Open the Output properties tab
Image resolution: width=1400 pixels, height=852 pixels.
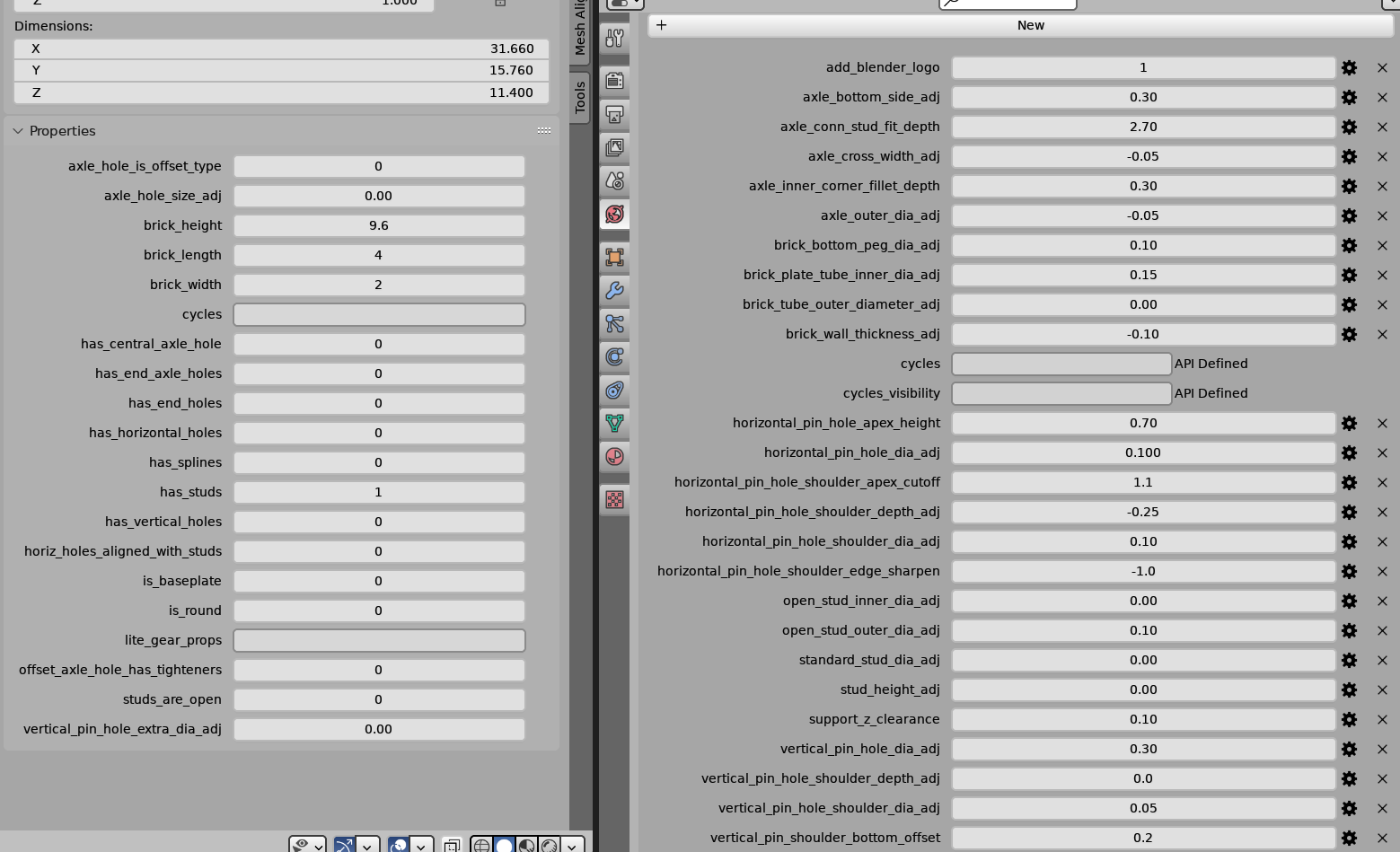(614, 114)
